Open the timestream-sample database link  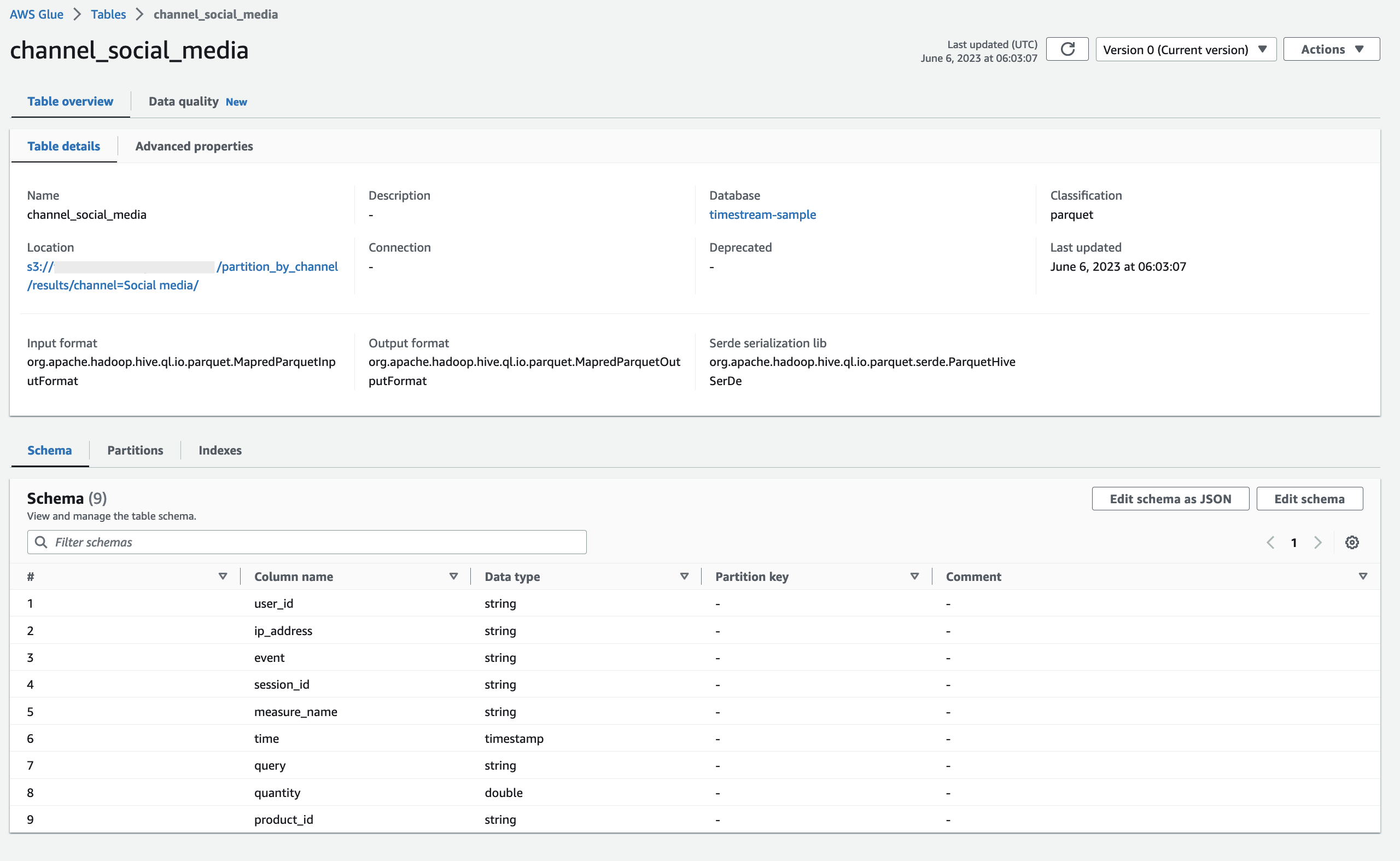point(762,214)
